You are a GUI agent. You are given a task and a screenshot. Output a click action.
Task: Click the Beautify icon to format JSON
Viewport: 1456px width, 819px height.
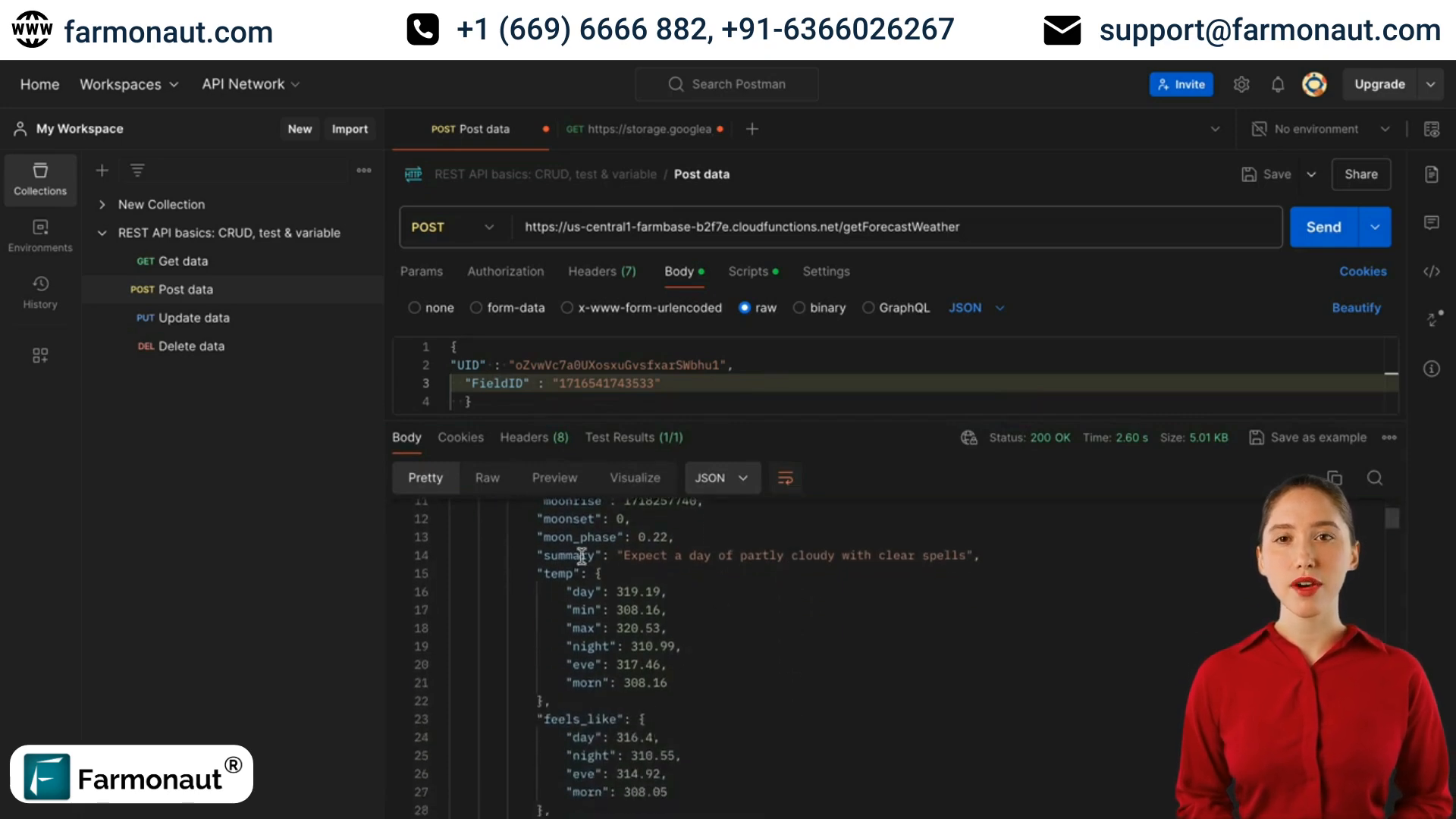(1356, 307)
